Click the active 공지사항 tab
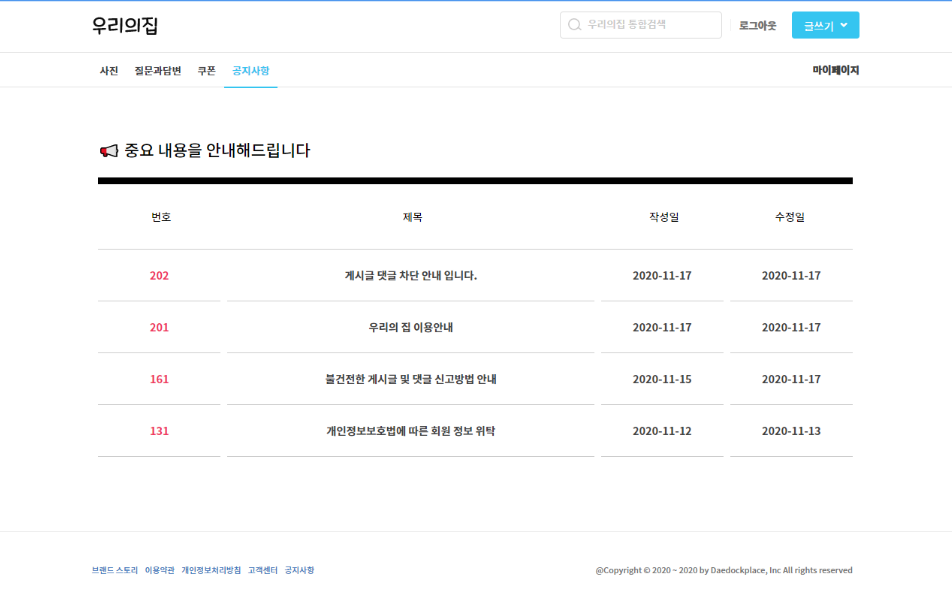Image resolution: width=952 pixels, height=603 pixels. pos(249,70)
